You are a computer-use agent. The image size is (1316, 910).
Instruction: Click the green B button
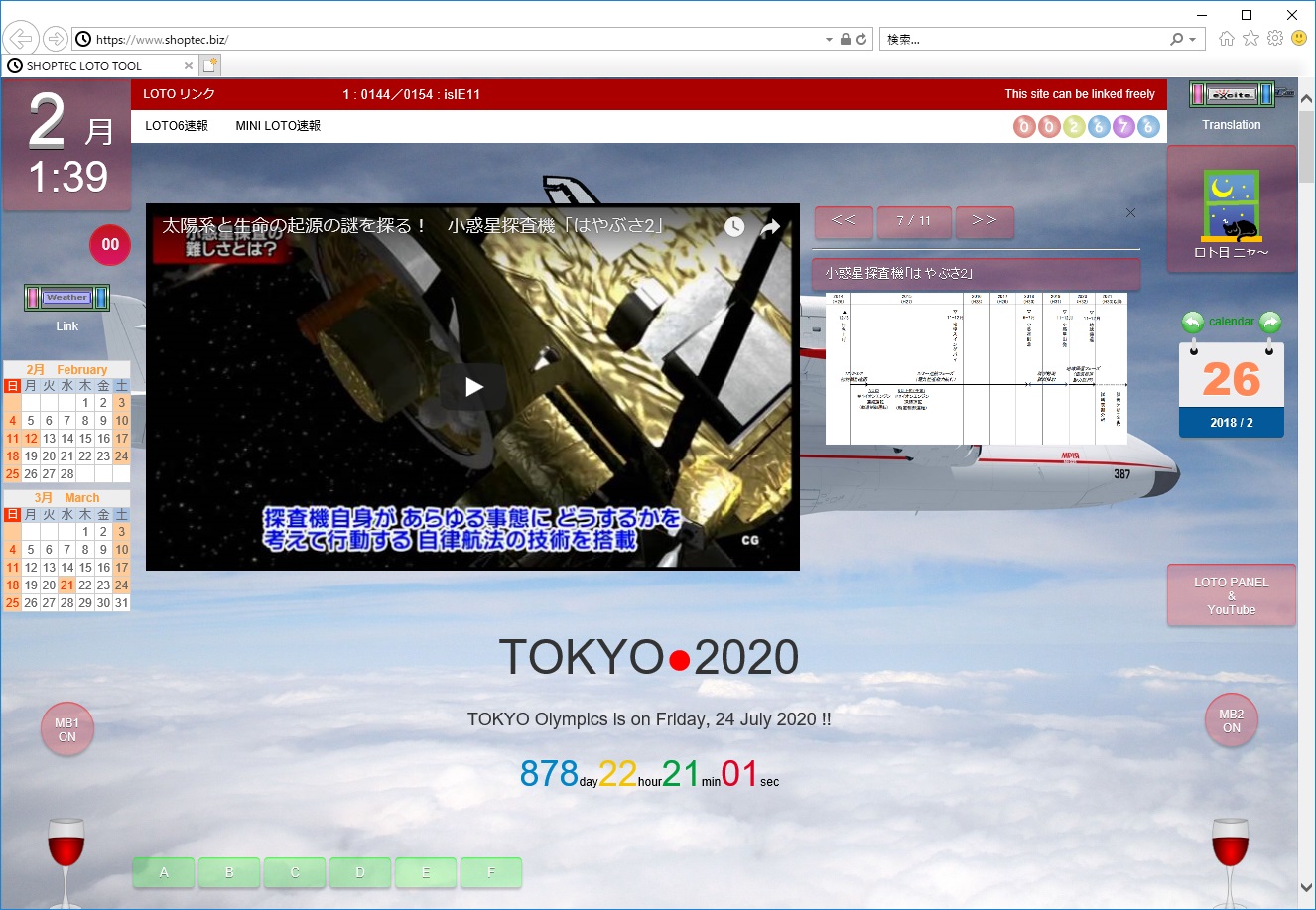coord(229,872)
